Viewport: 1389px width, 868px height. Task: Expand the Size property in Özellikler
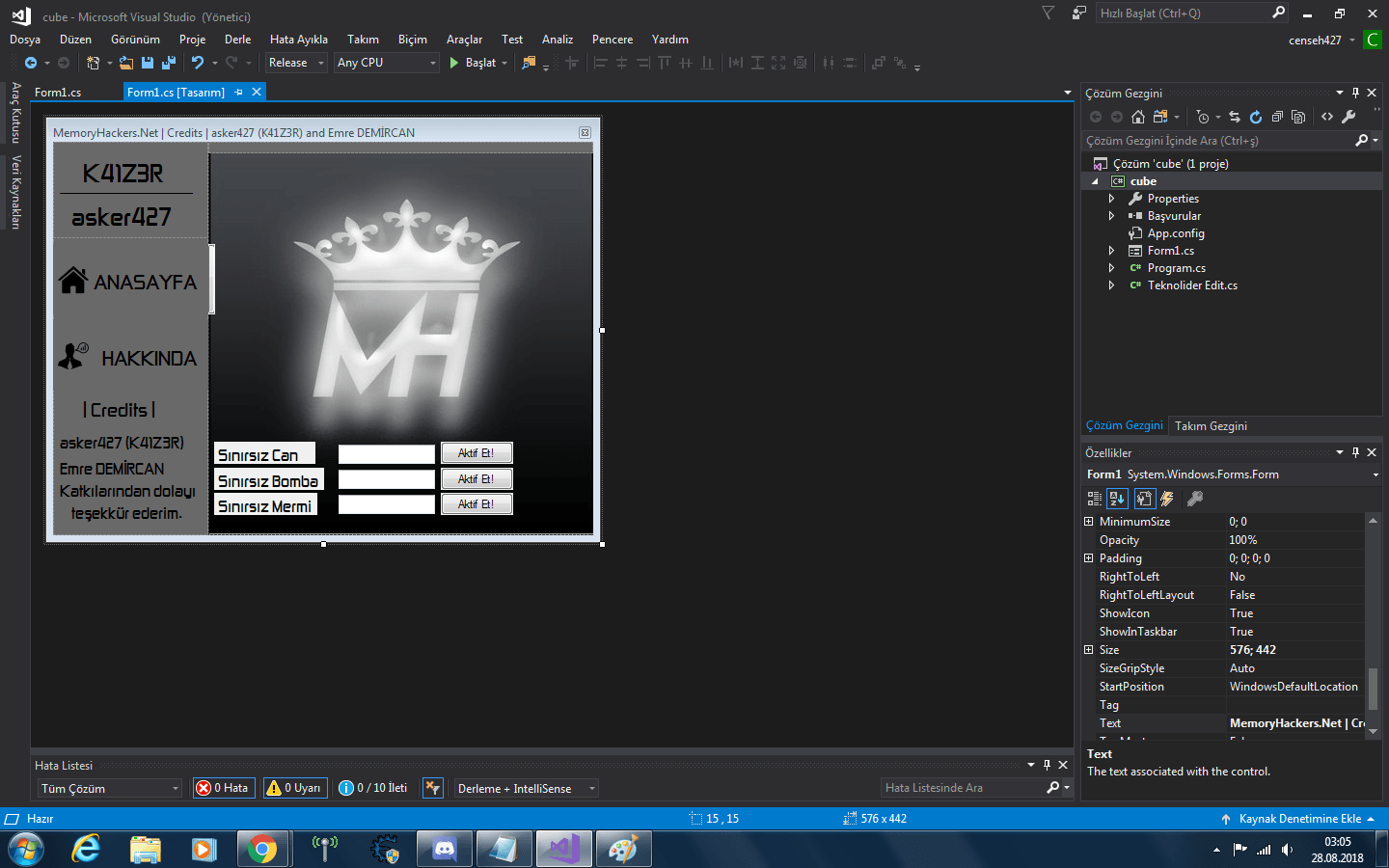tap(1089, 650)
